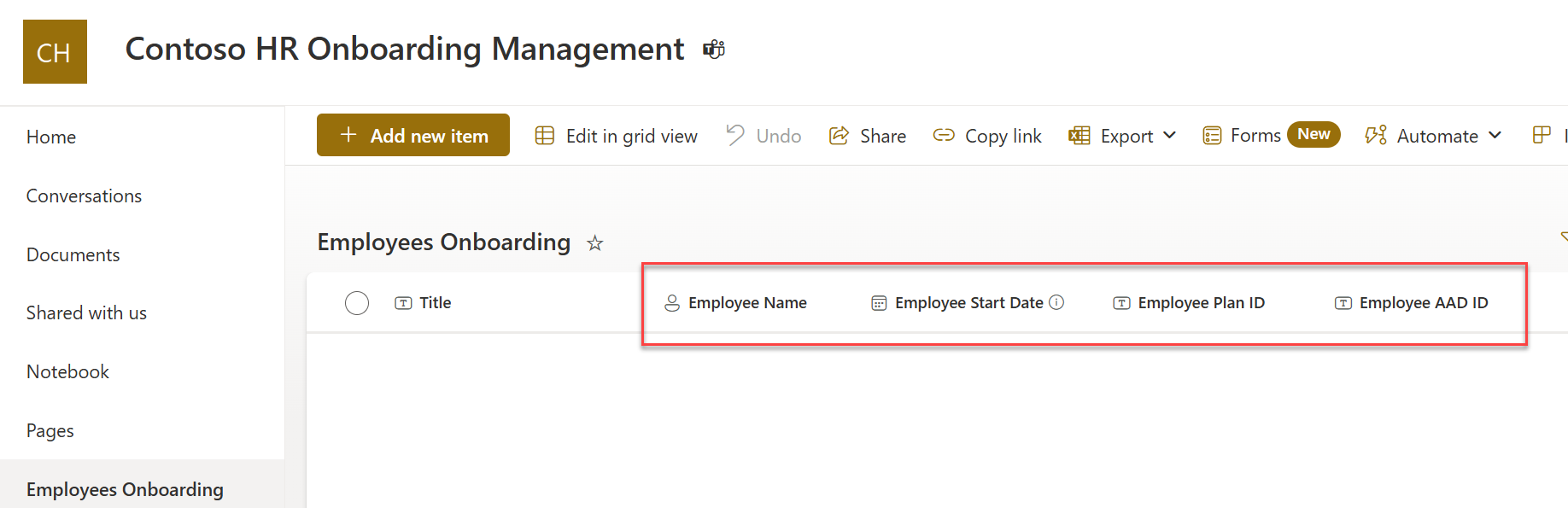Copy link to this list

tap(987, 136)
